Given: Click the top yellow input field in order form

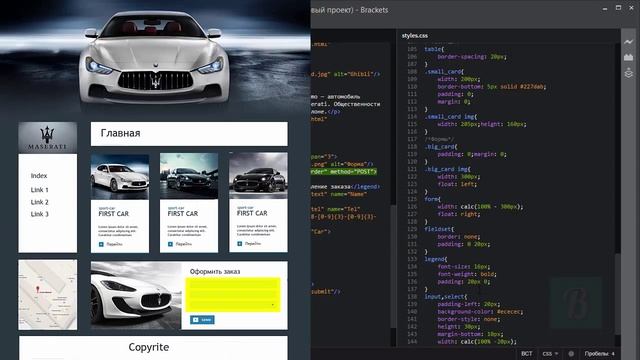Looking at the screenshot, I should (x=233, y=283).
